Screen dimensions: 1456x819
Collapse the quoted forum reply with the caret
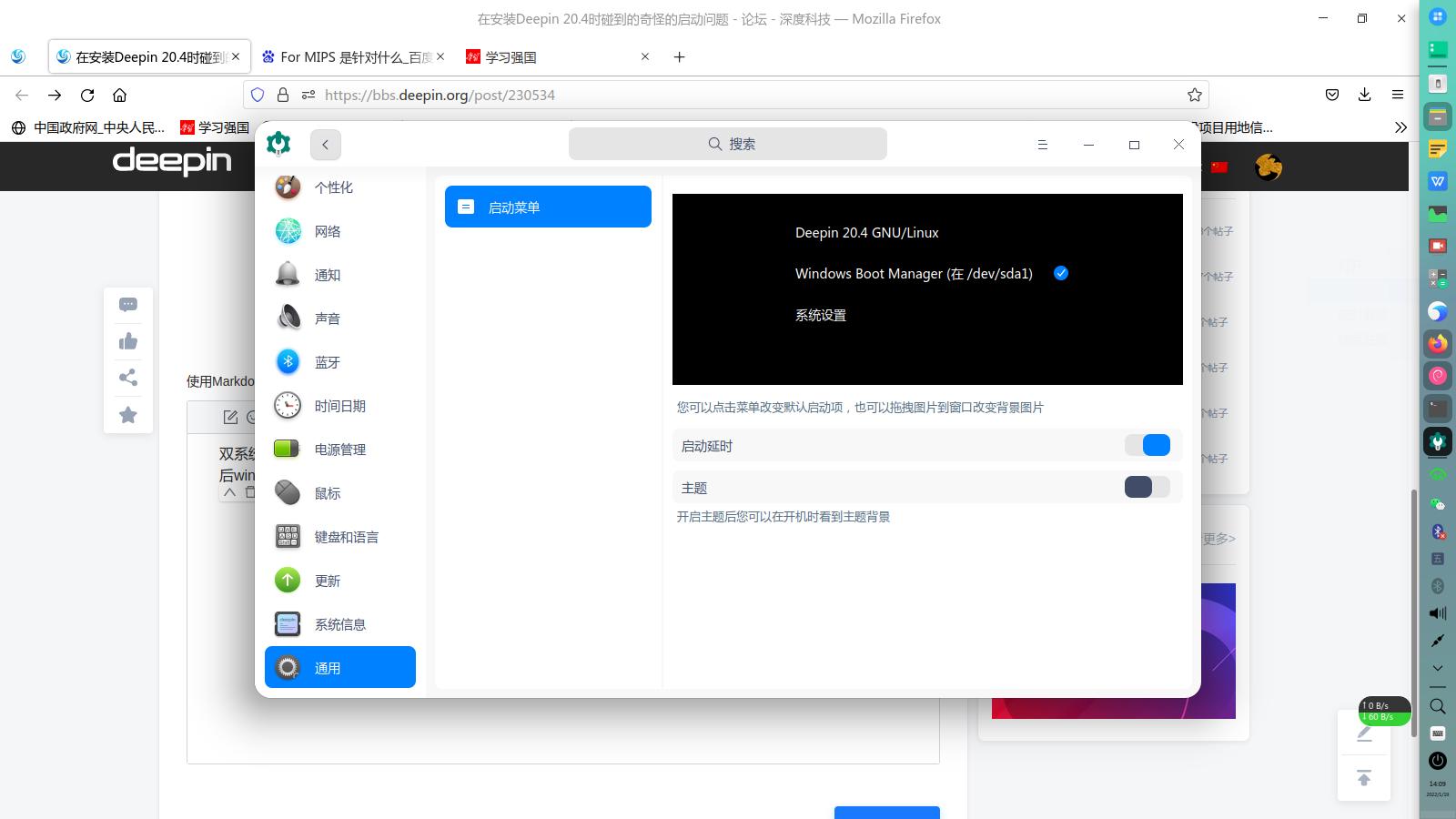pyautogui.click(x=230, y=492)
